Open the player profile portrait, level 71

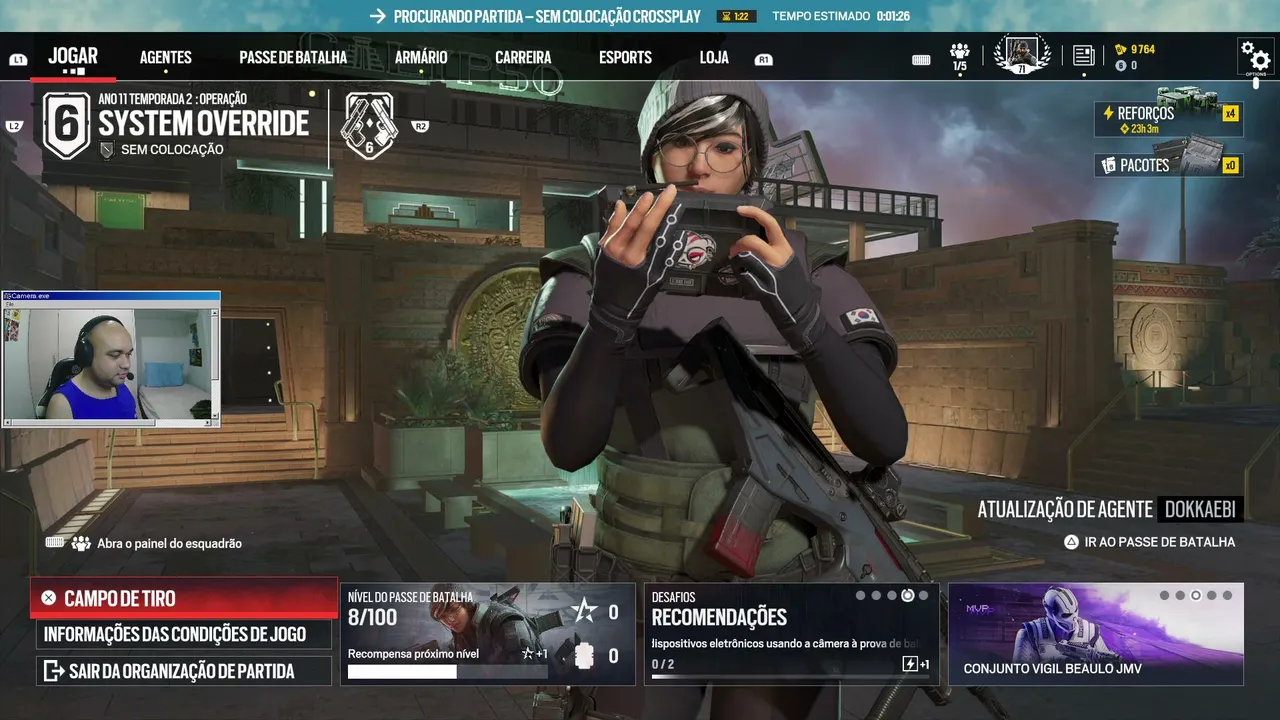(1021, 55)
